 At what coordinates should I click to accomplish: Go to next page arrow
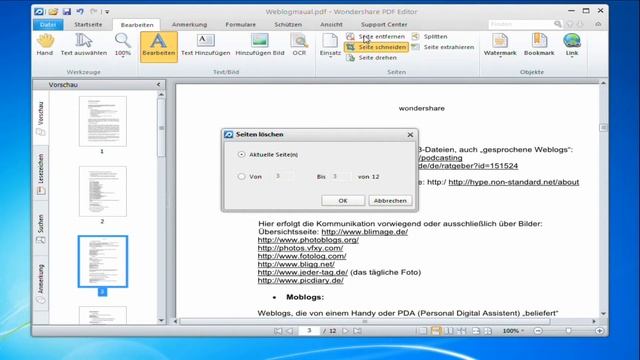pos(346,331)
